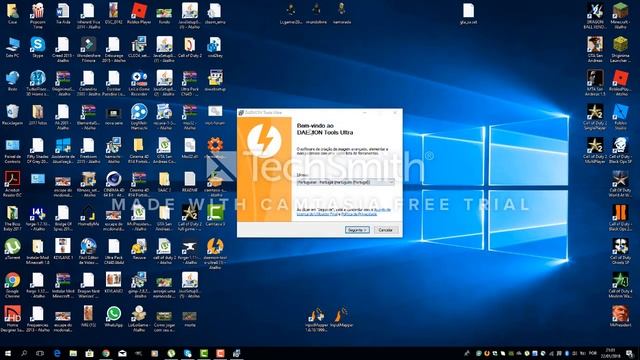Open the notification center icon in the taskbar
Screen dimensions: 640x360
[x=630, y=353]
